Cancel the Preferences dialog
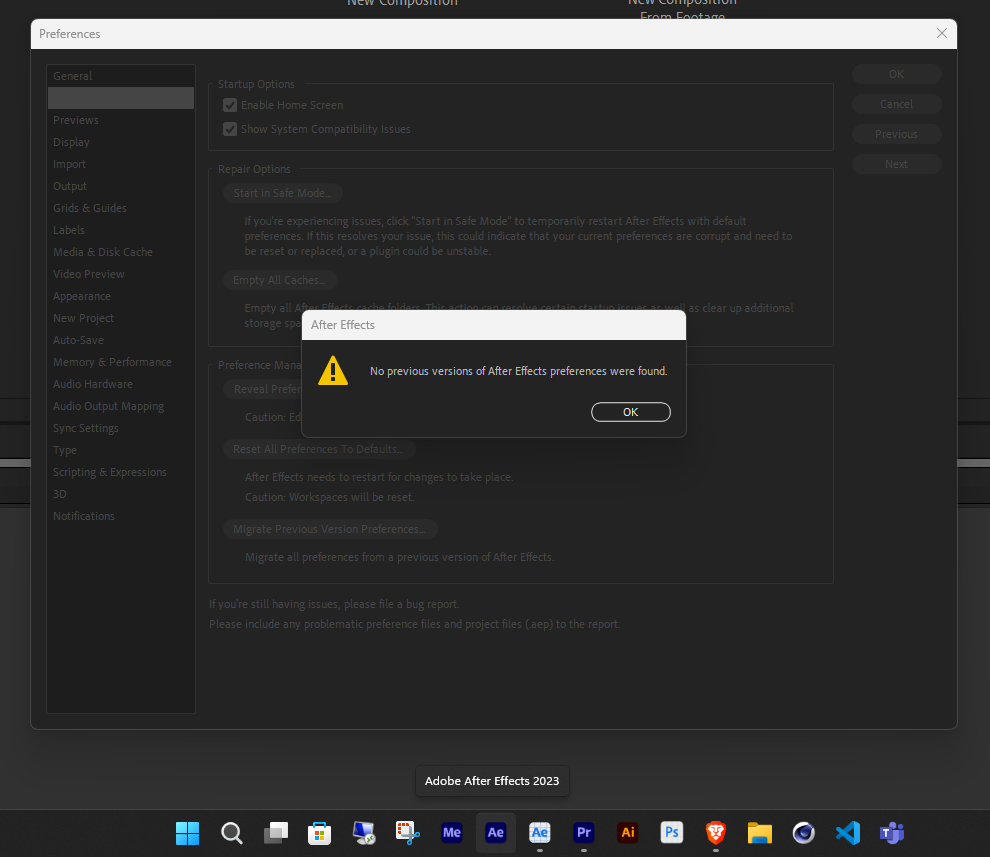Screen dimensions: 990x857 pos(896,103)
